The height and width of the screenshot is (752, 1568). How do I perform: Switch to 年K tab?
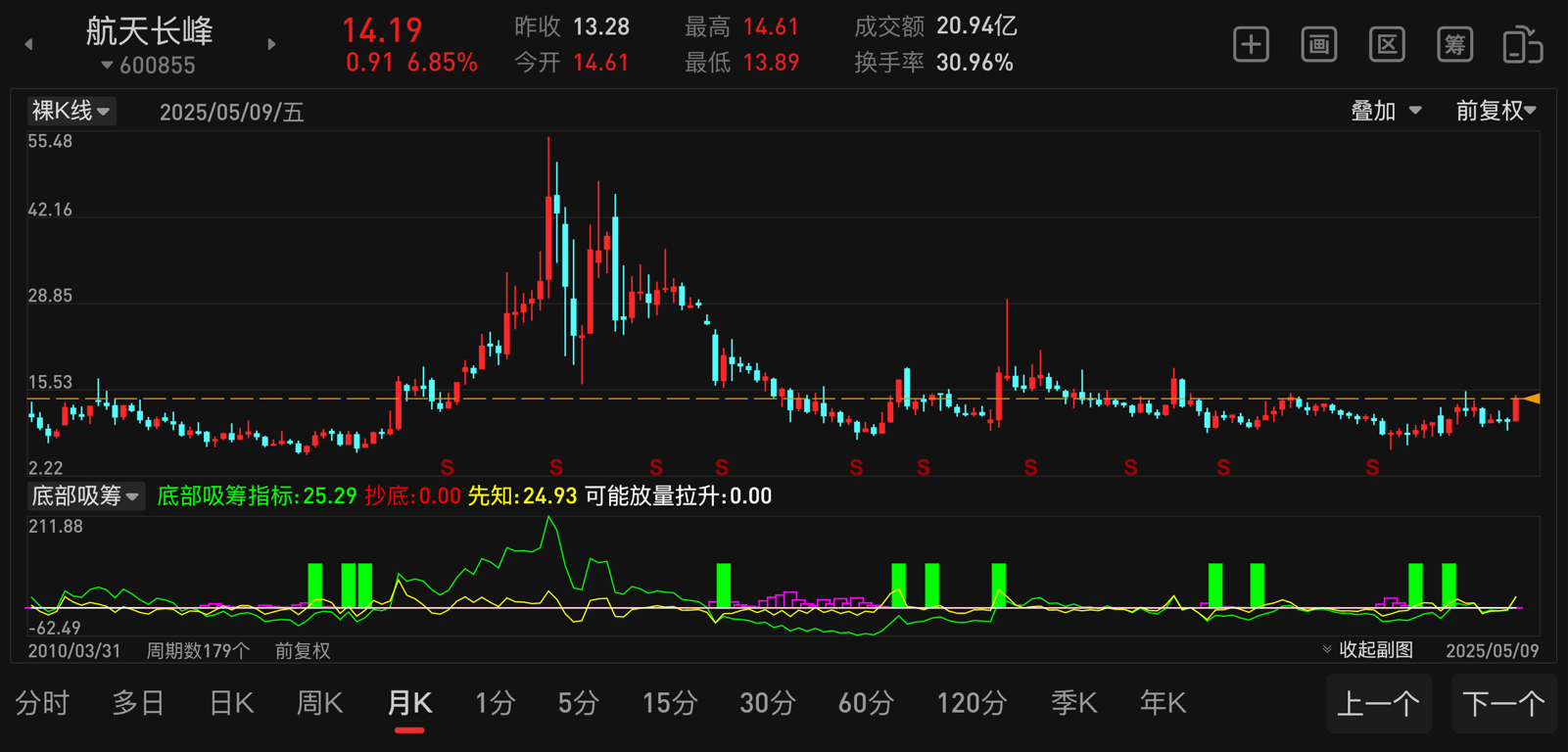1163,703
